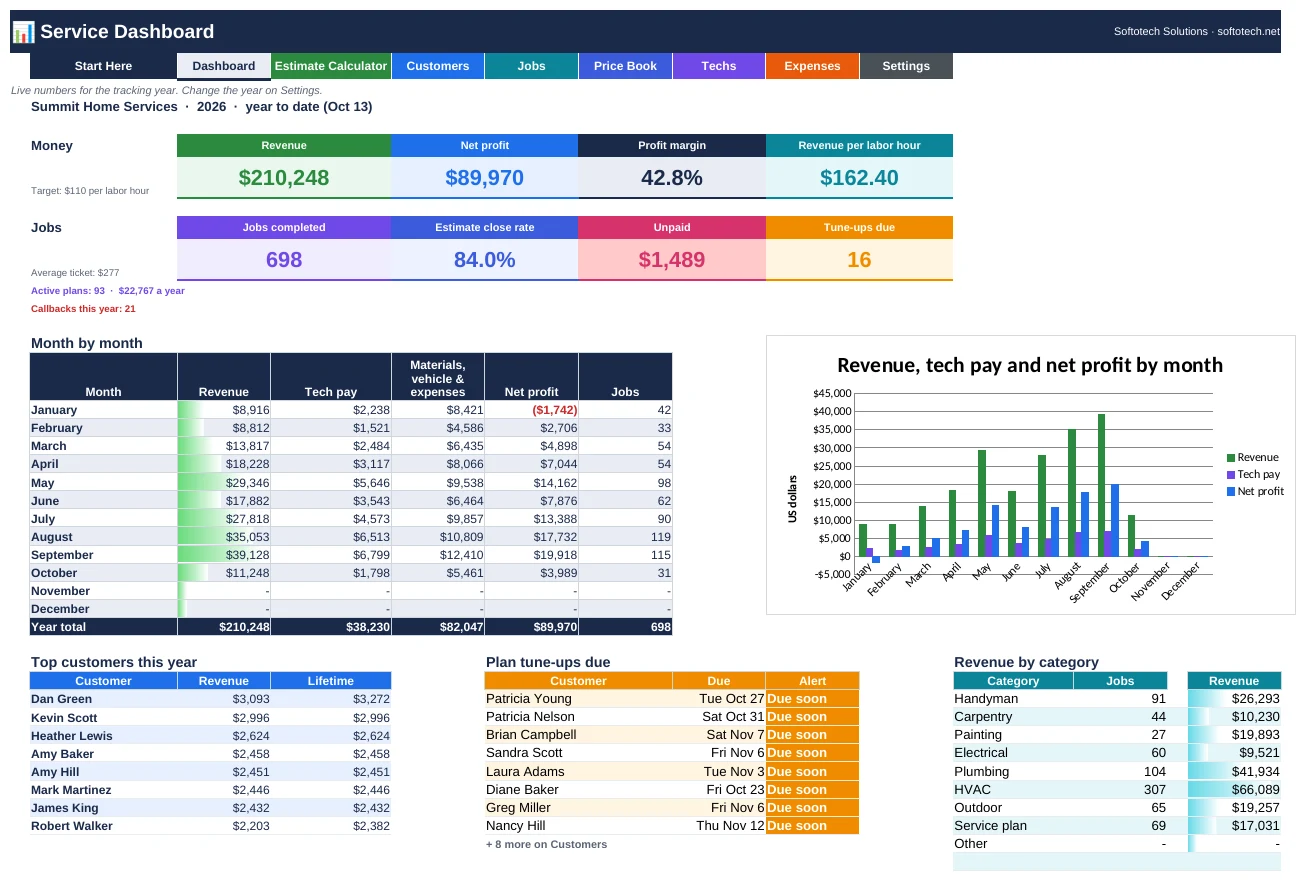Go to the Customers tab

click(x=438, y=66)
